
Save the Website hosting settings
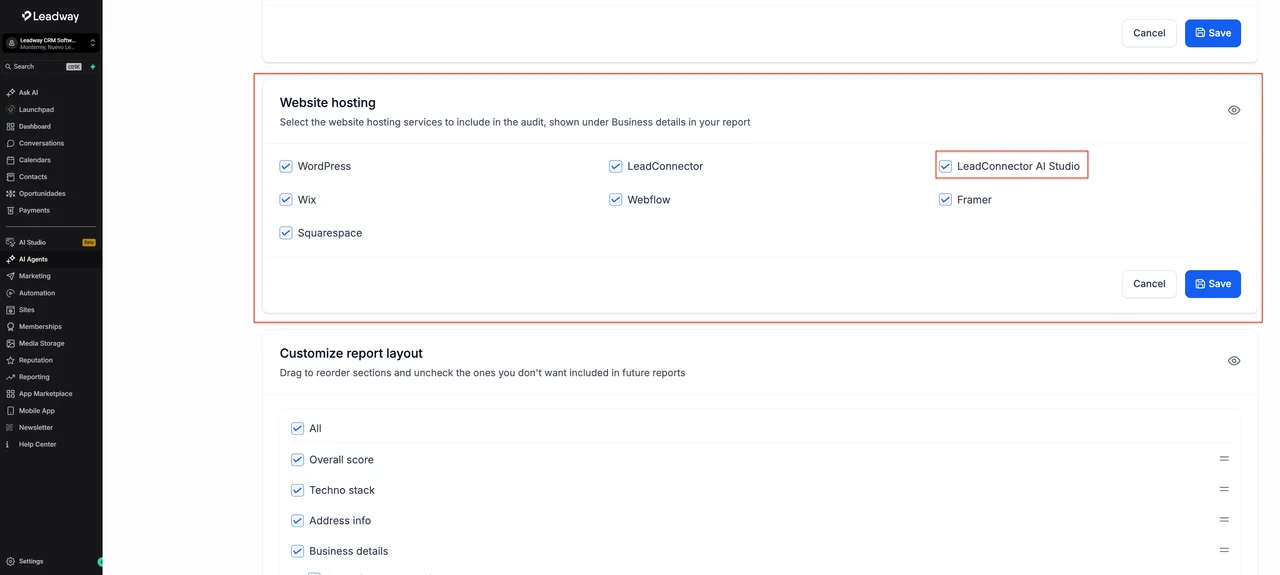[x=1213, y=284]
